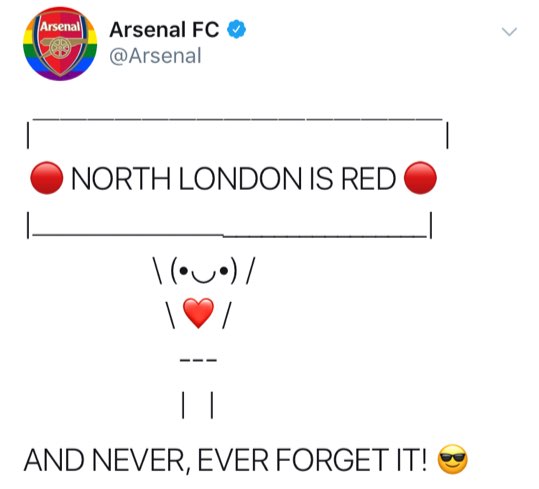Click the top line of the sign

pyautogui.click(x=238, y=119)
